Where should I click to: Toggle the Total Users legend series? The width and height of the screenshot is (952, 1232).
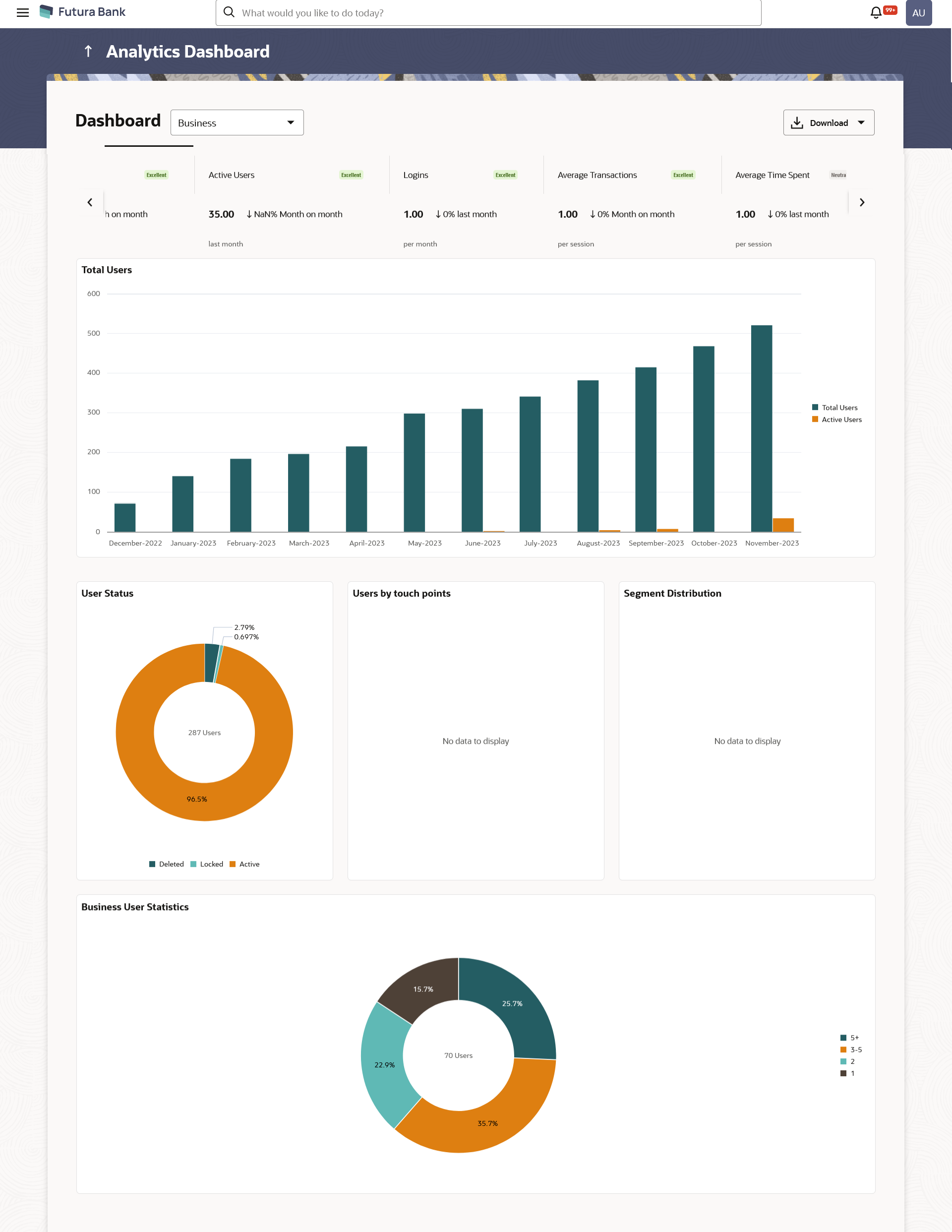pos(838,407)
